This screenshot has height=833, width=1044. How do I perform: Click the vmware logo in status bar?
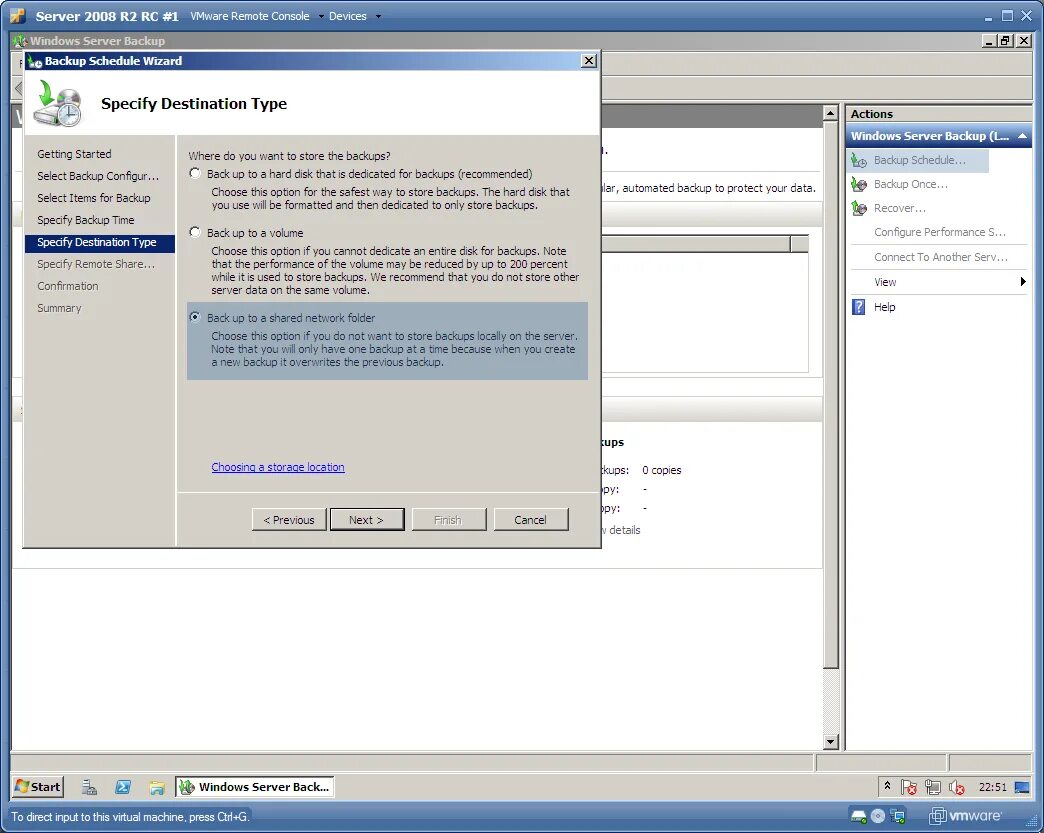(x=965, y=816)
